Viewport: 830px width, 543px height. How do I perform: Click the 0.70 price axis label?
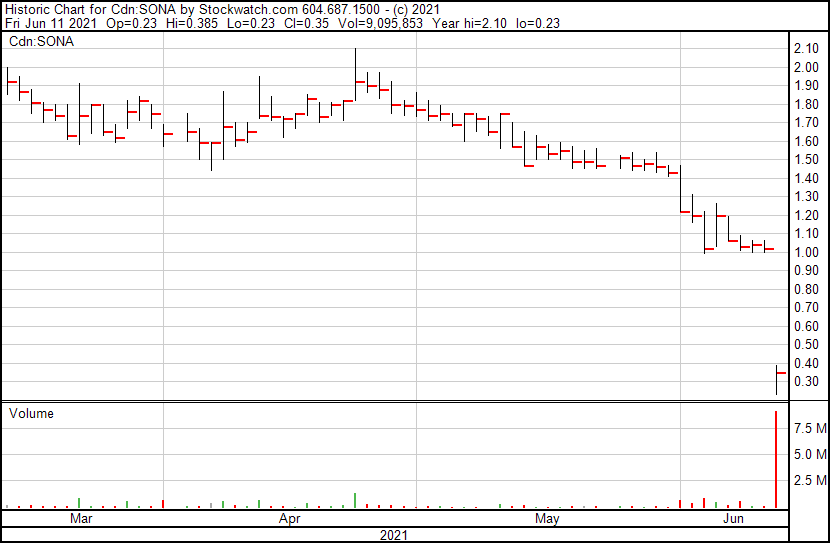[x=806, y=307]
